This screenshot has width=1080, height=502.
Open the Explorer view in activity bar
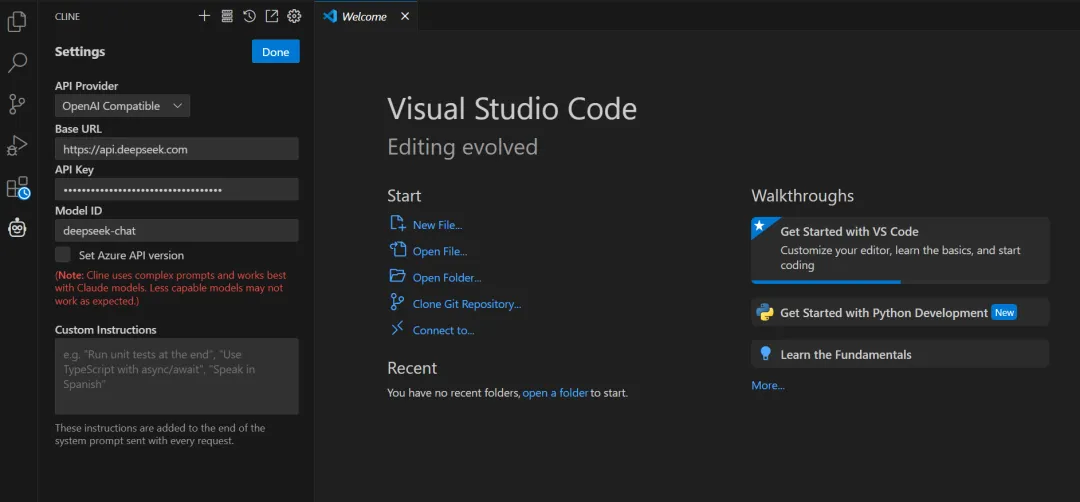click(x=17, y=21)
